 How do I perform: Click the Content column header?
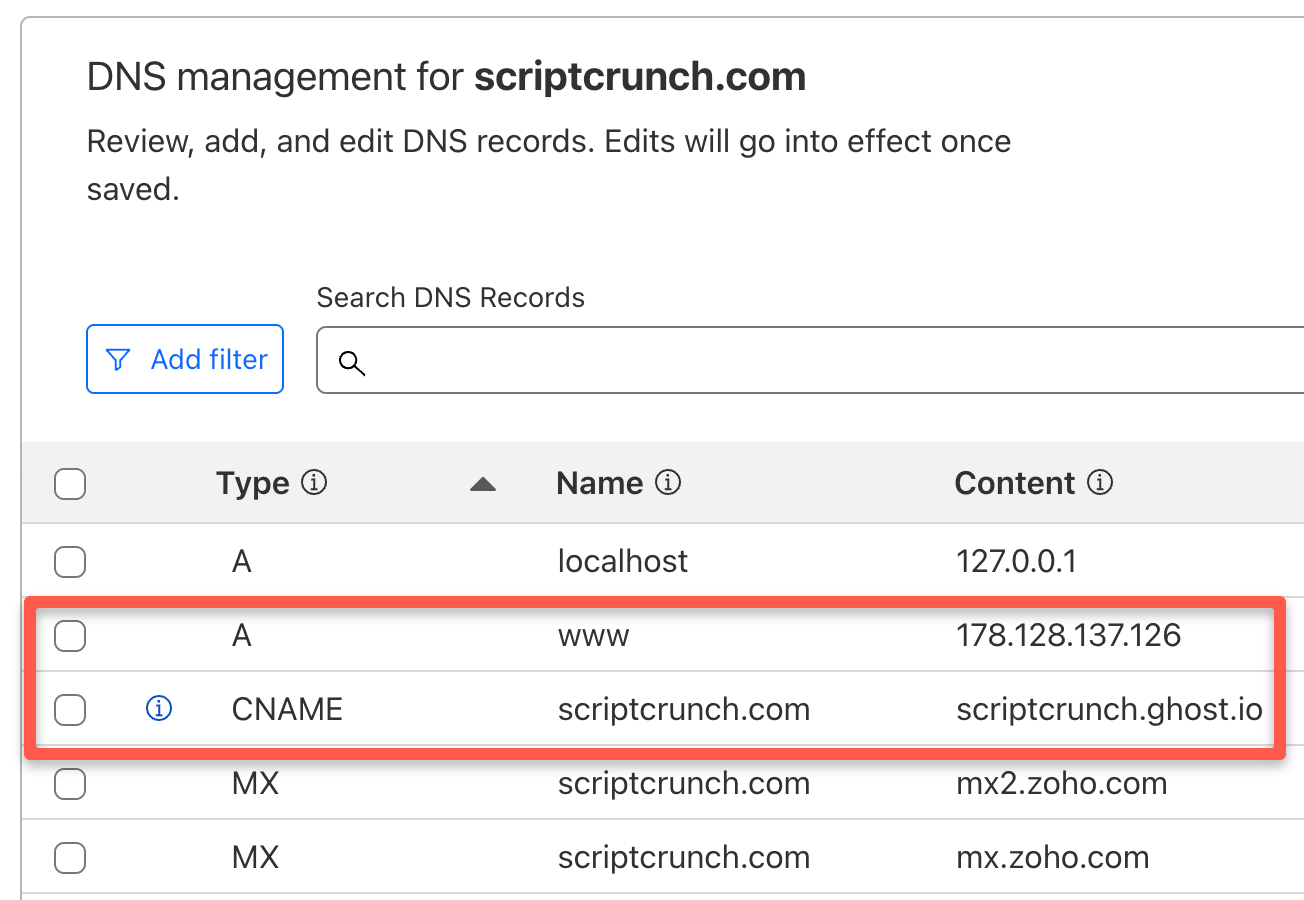click(1015, 484)
